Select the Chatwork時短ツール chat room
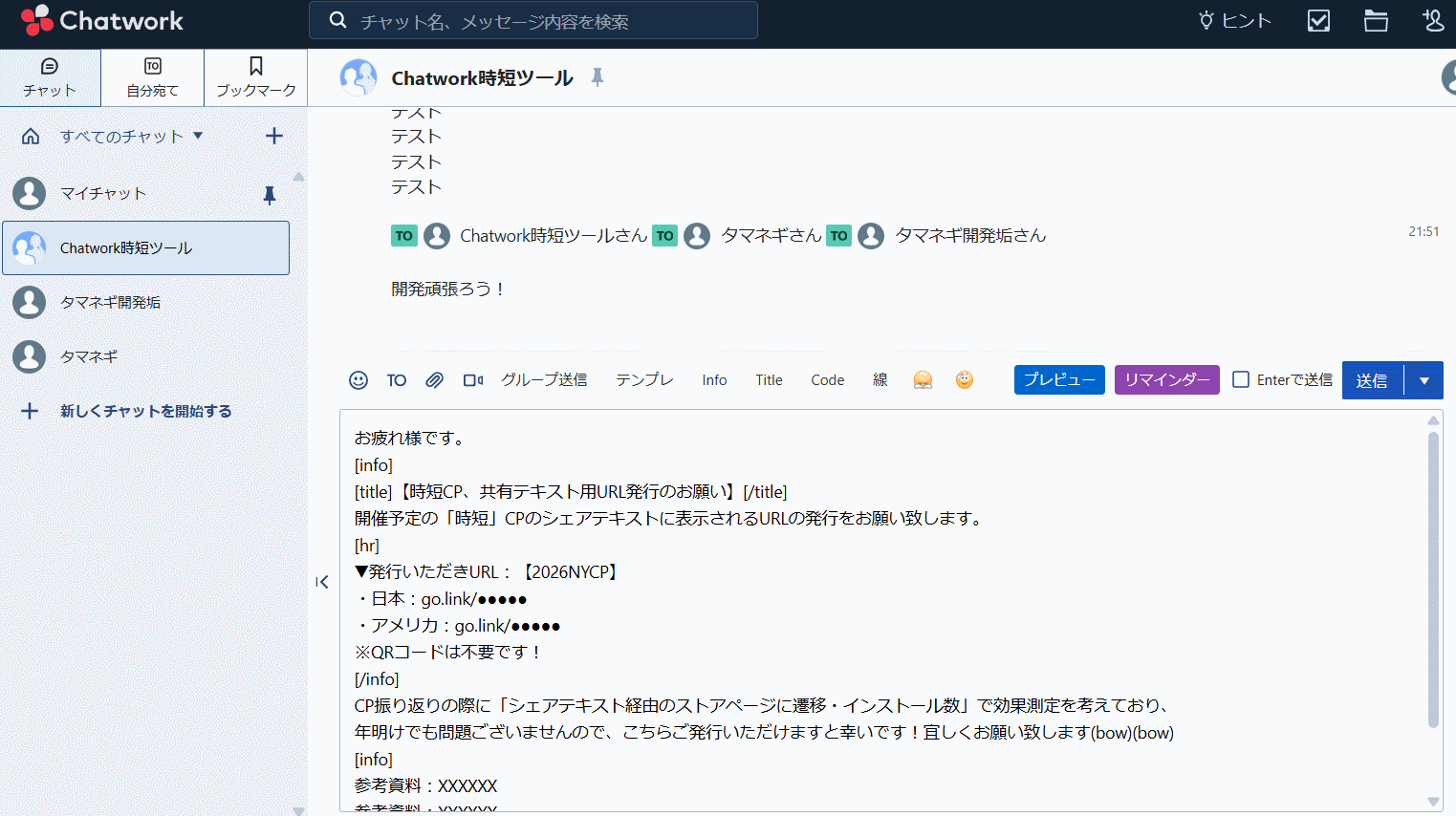1456x816 pixels. pos(145,247)
